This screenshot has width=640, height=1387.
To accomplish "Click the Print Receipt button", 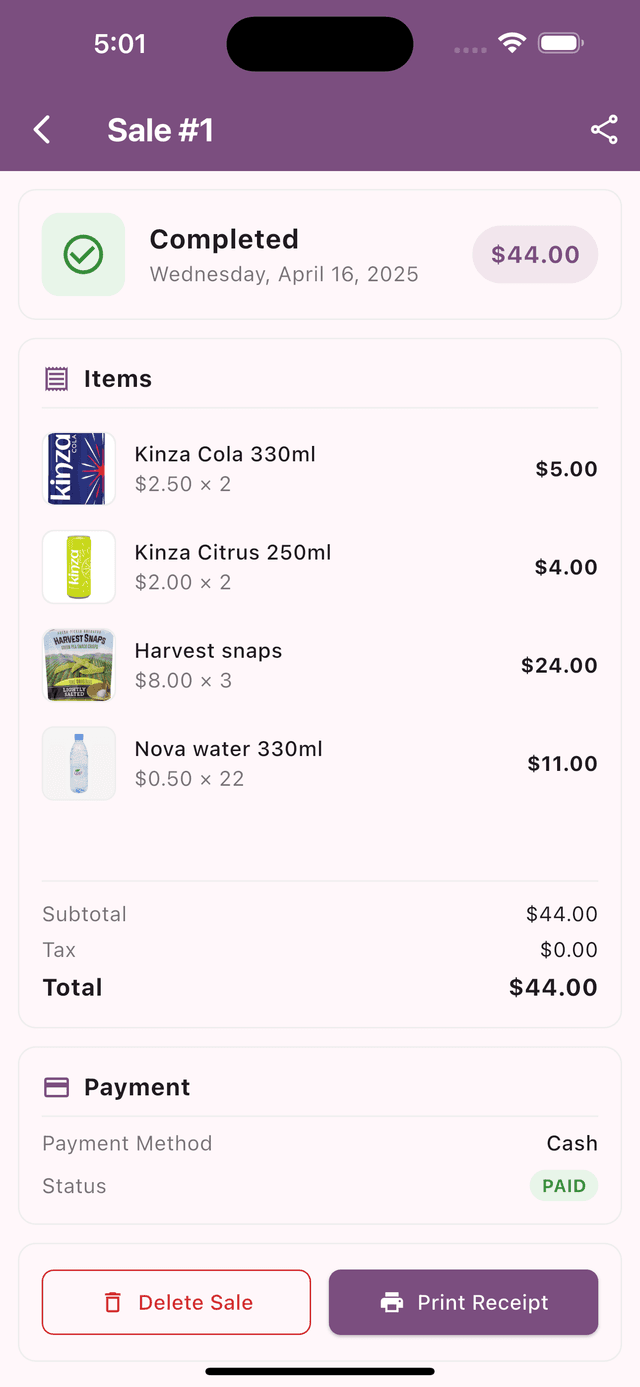I will coord(464,1302).
